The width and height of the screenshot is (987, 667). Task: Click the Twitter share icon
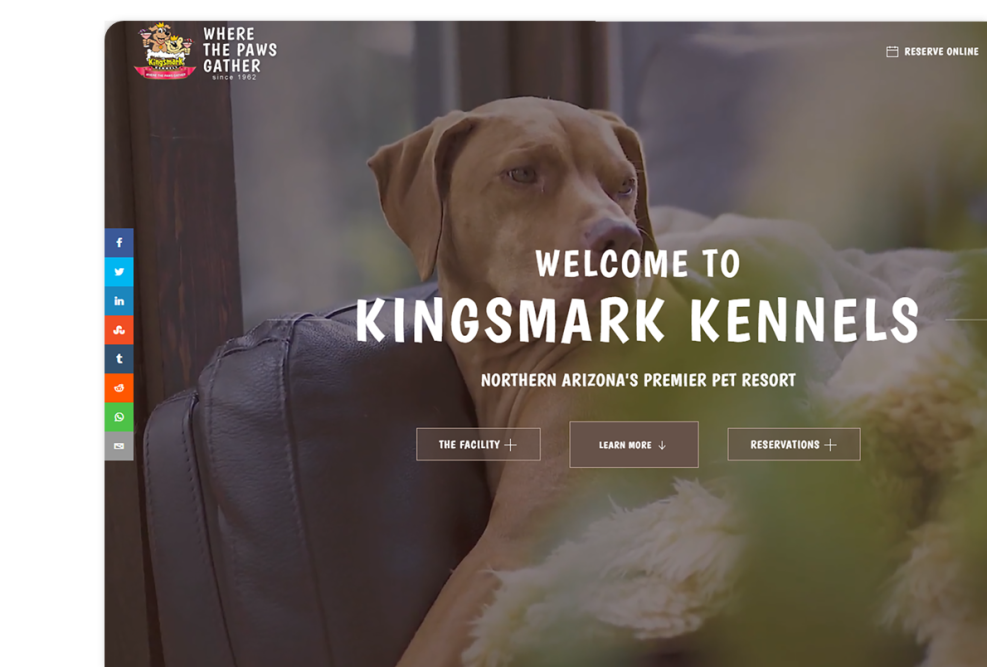pyautogui.click(x=119, y=272)
